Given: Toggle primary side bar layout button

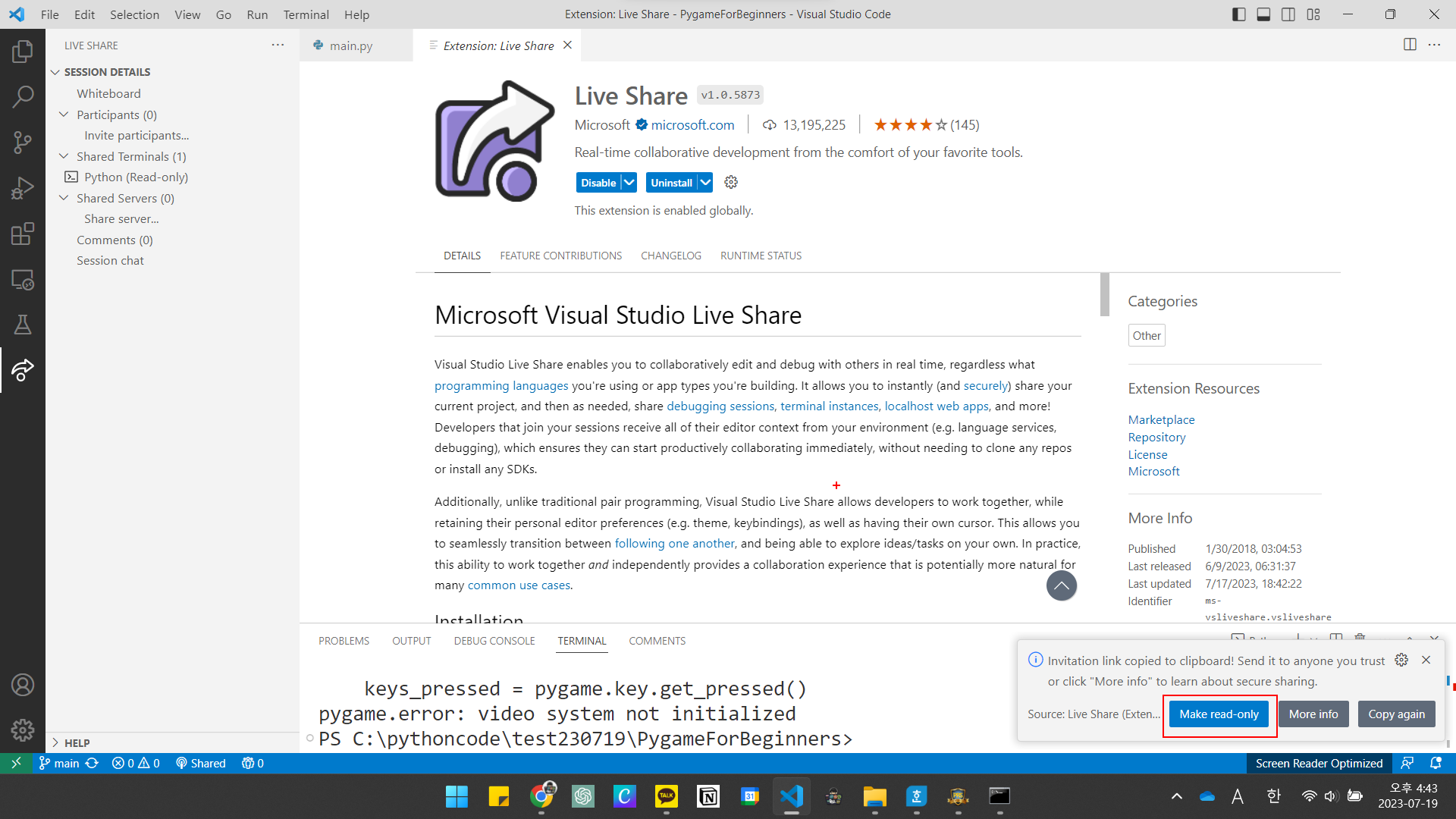Looking at the screenshot, I should tap(1238, 14).
